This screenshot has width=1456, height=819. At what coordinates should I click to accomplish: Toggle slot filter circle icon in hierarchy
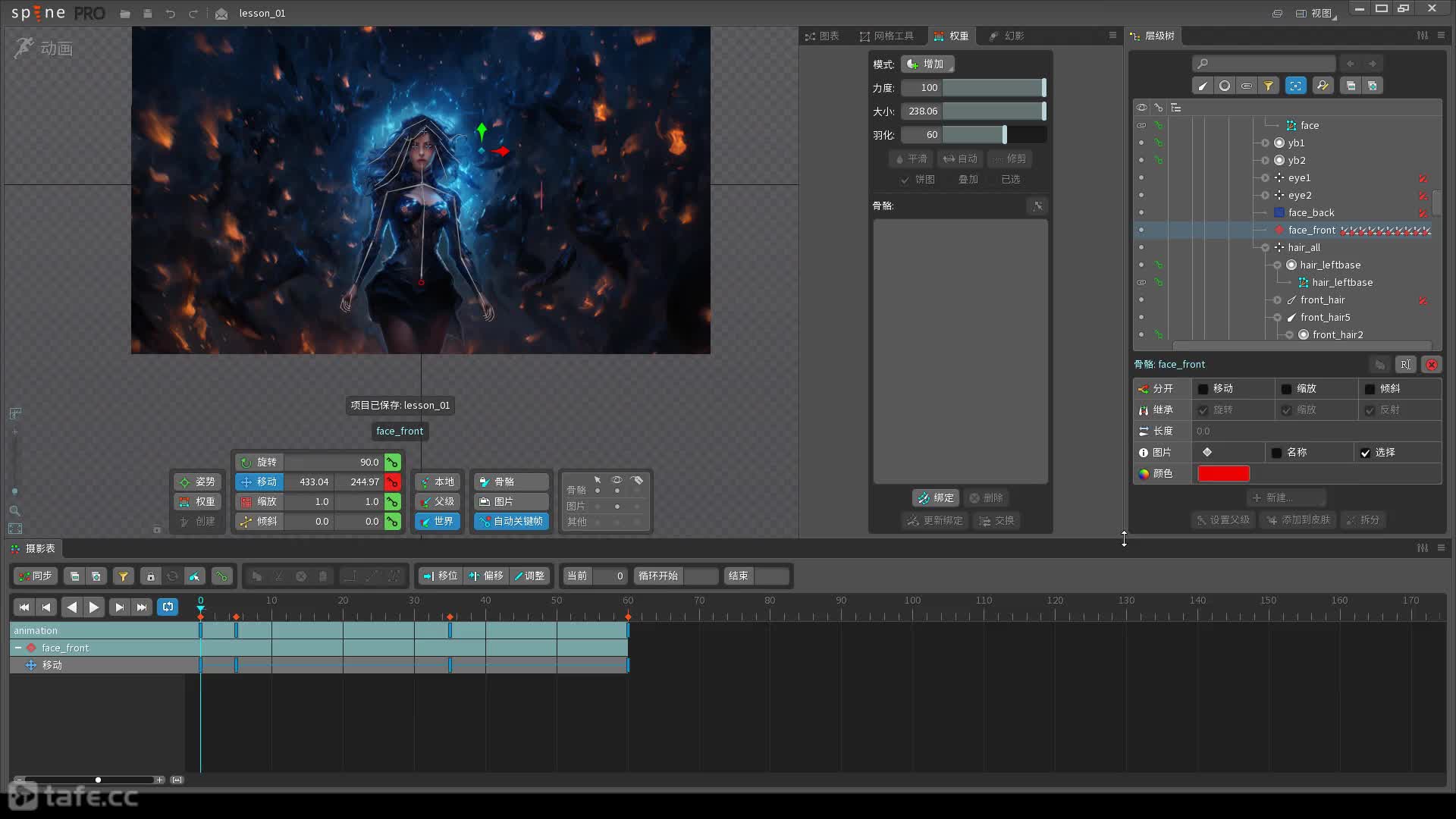pos(1224,86)
